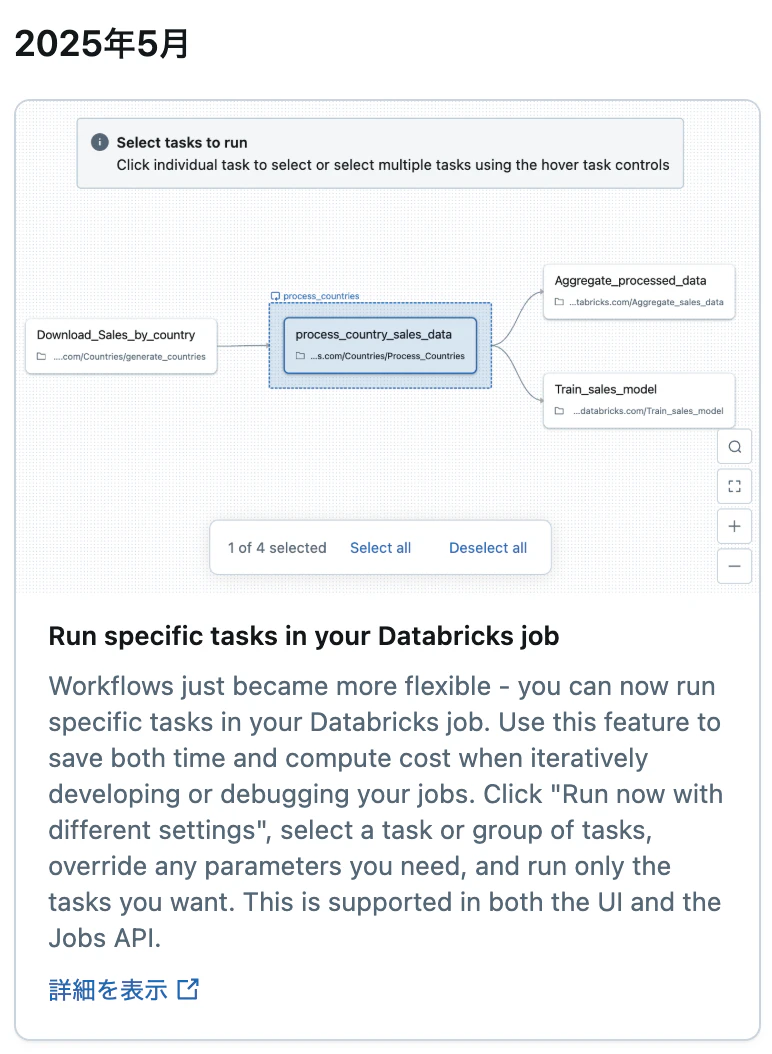Click the search magnifier icon on canvas
The height and width of the screenshot is (1054, 772).
(x=734, y=447)
